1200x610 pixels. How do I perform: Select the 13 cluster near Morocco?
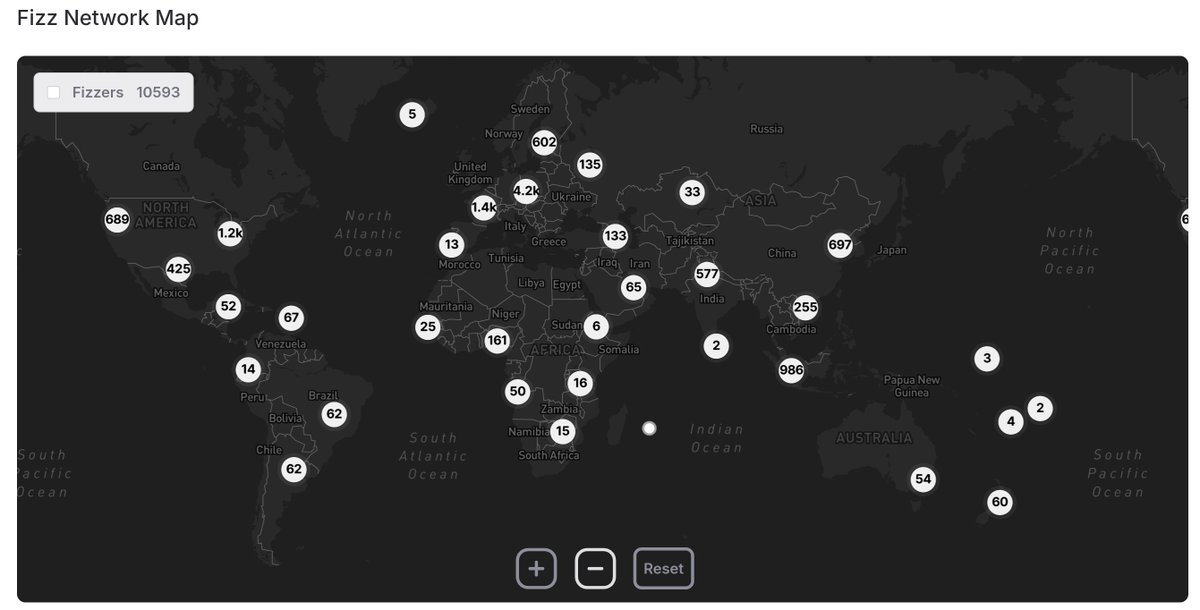[452, 244]
